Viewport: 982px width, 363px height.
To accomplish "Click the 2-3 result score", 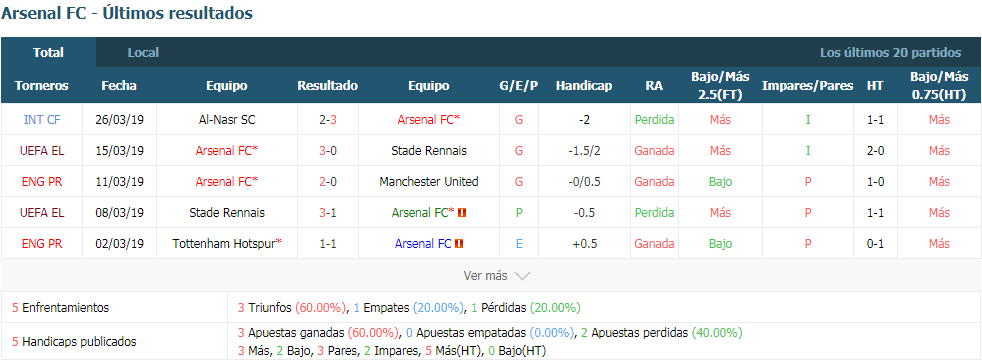I will pyautogui.click(x=328, y=120).
